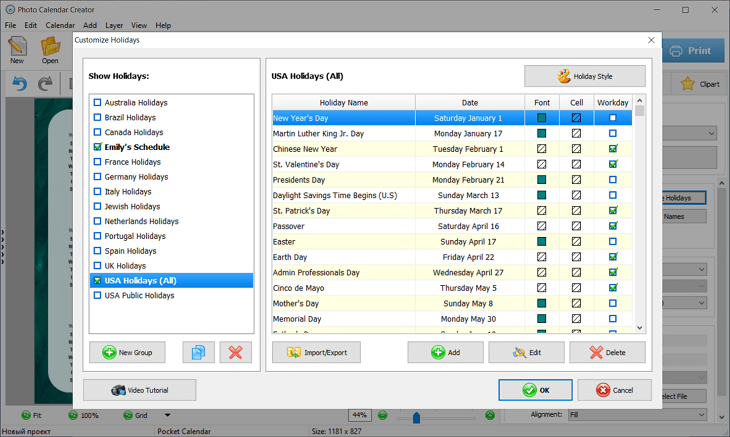The width and height of the screenshot is (730, 437).
Task: Enable Australia Holidays checkbox
Action: [97, 102]
